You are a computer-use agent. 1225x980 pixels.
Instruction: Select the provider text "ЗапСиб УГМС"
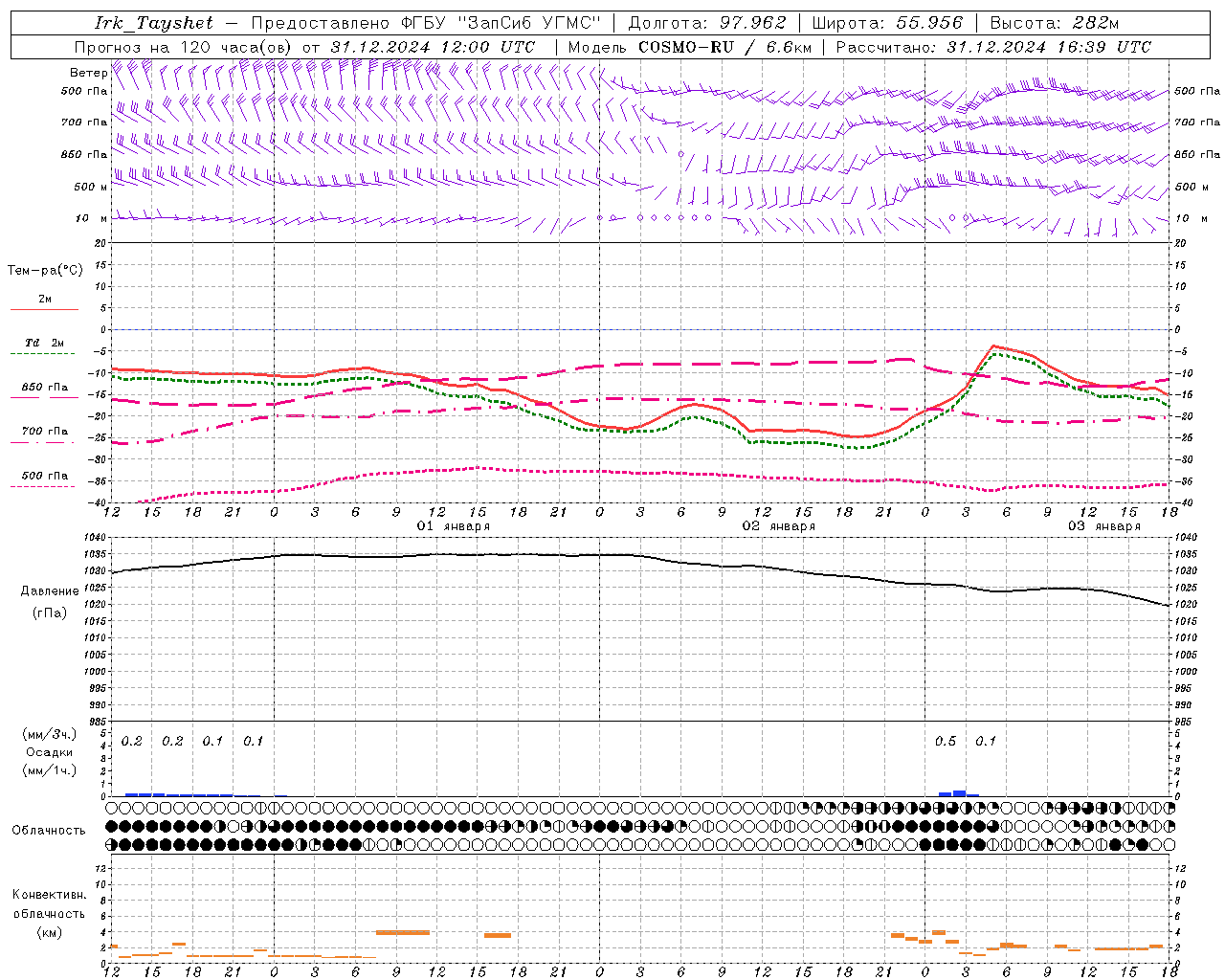(x=529, y=23)
